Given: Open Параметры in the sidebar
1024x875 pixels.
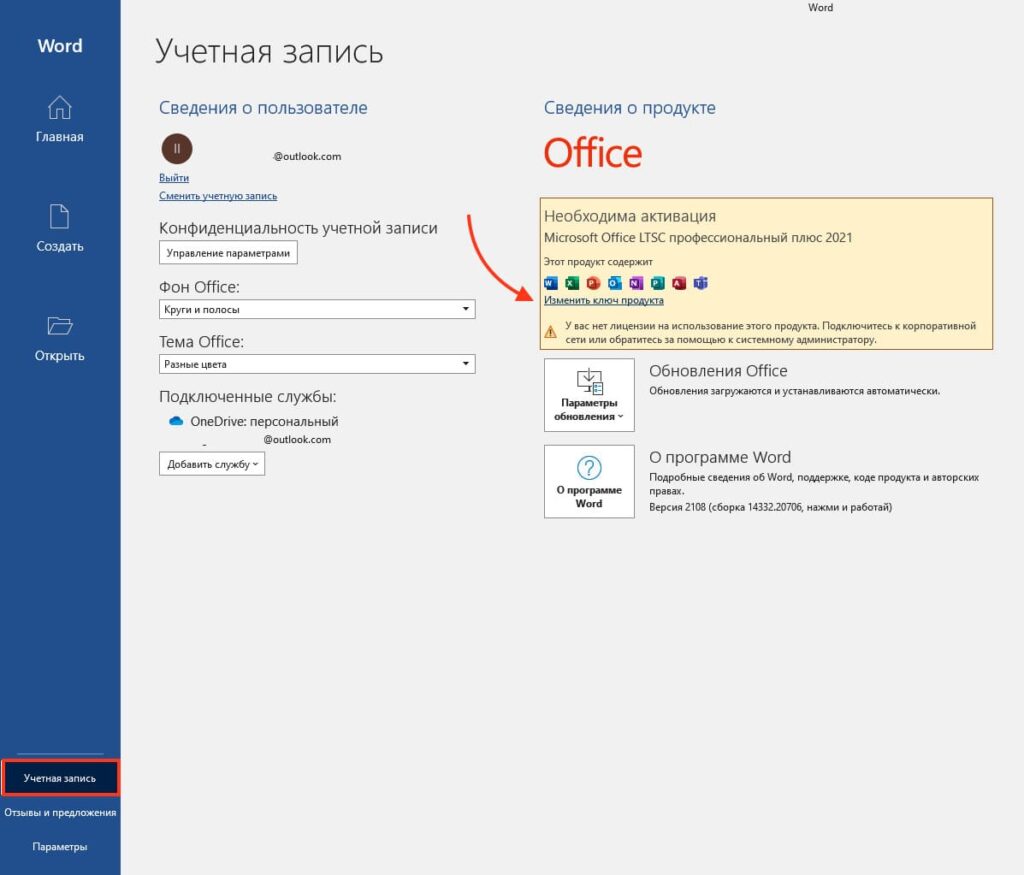Looking at the screenshot, I should point(60,846).
